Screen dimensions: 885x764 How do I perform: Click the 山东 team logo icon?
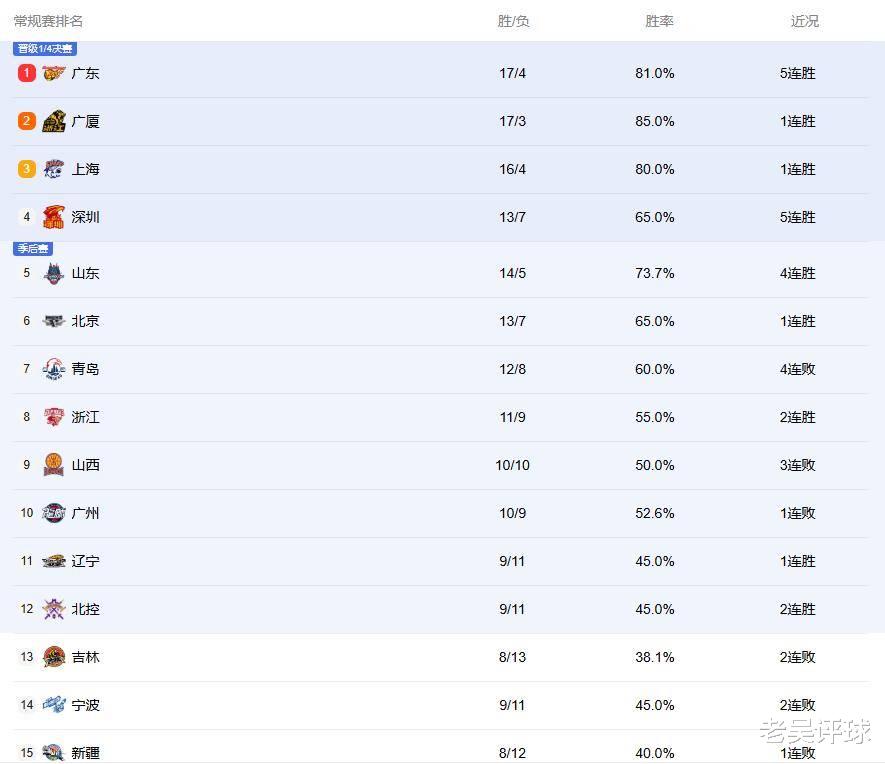point(54,273)
